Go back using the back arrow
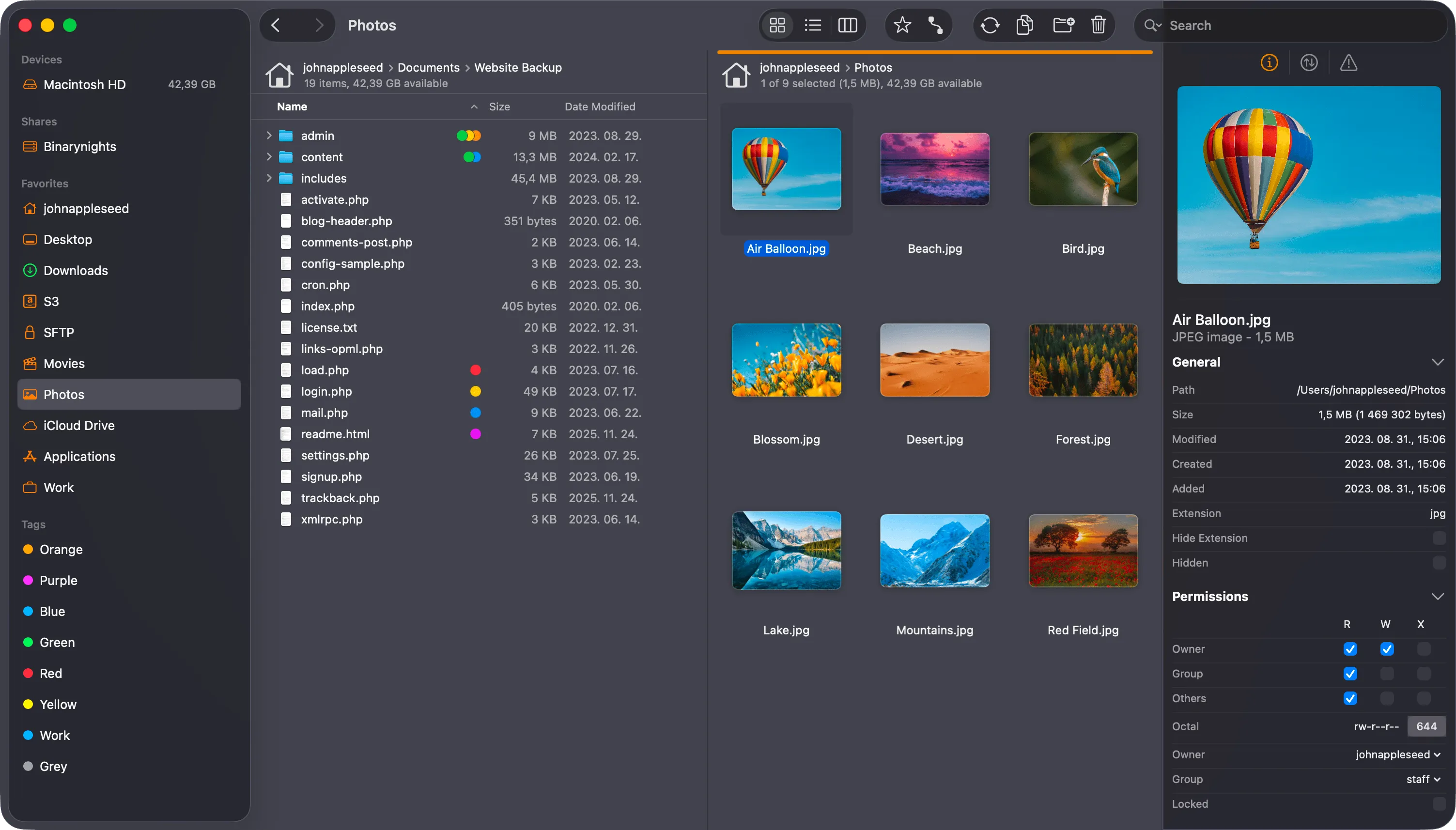Viewport: 1456px width, 830px height. (276, 25)
